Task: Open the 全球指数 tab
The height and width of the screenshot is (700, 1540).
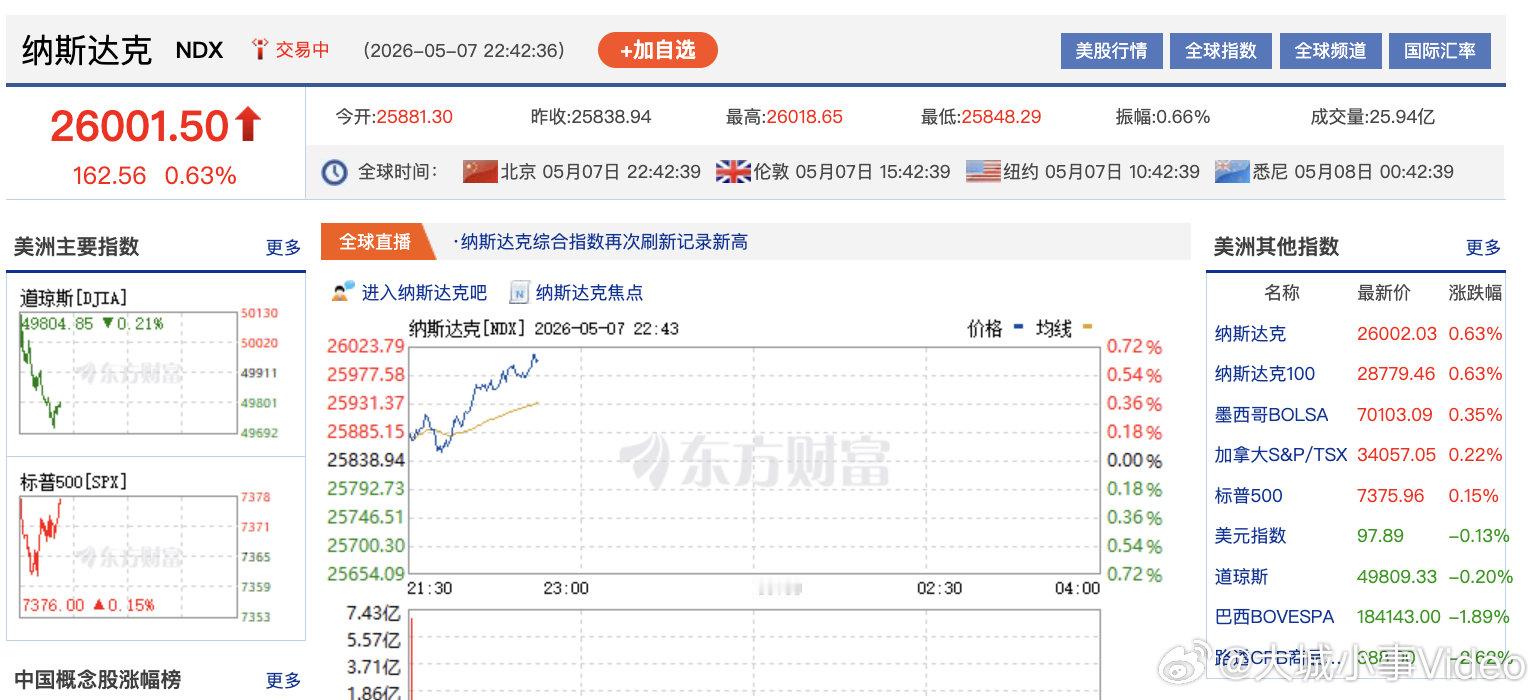Action: click(1221, 50)
